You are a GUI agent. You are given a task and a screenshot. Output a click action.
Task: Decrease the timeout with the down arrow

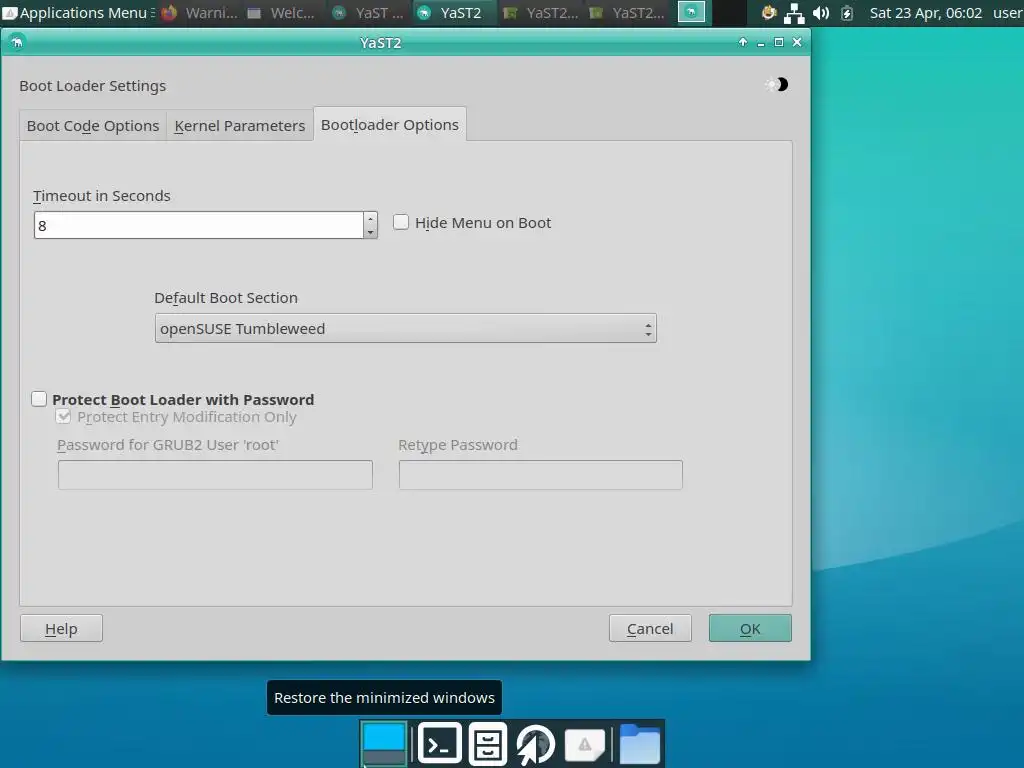tap(370, 232)
